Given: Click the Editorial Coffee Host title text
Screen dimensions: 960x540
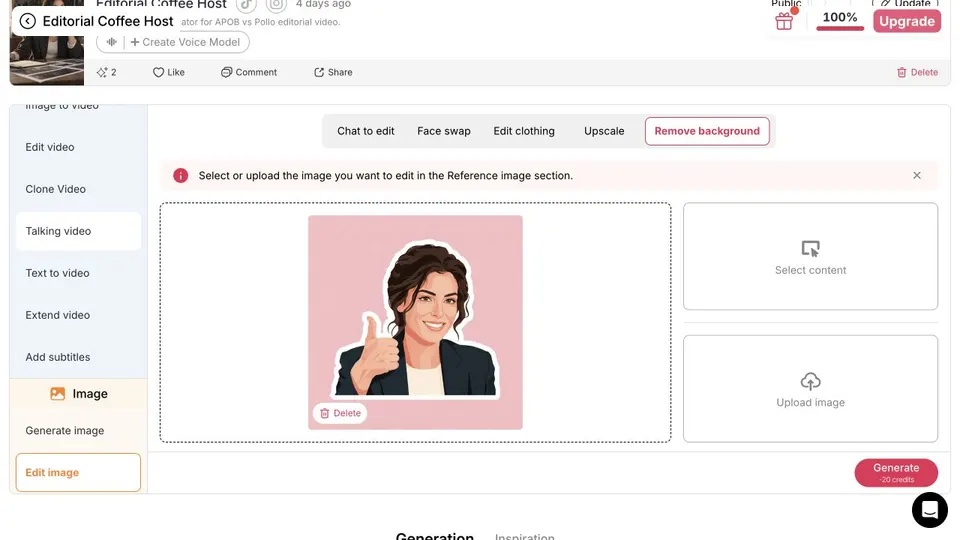Looking at the screenshot, I should point(108,21).
